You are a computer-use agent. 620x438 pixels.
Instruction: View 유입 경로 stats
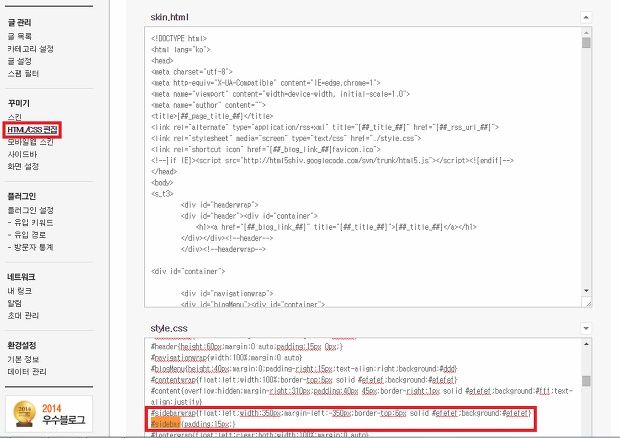(x=27, y=235)
